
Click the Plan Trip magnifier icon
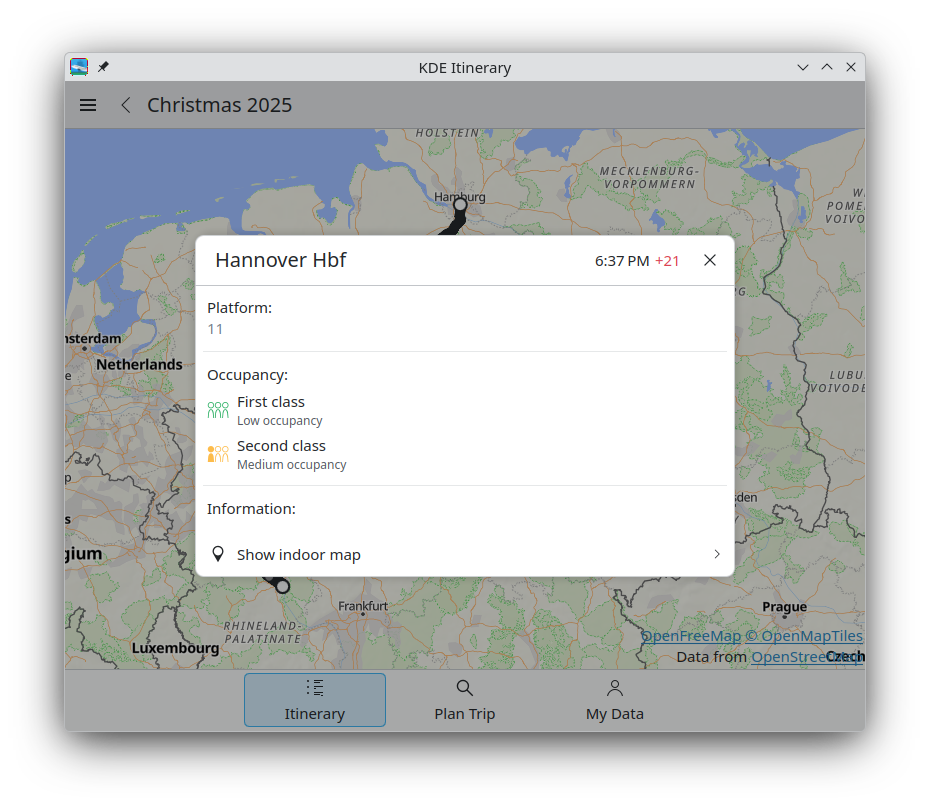click(465, 688)
